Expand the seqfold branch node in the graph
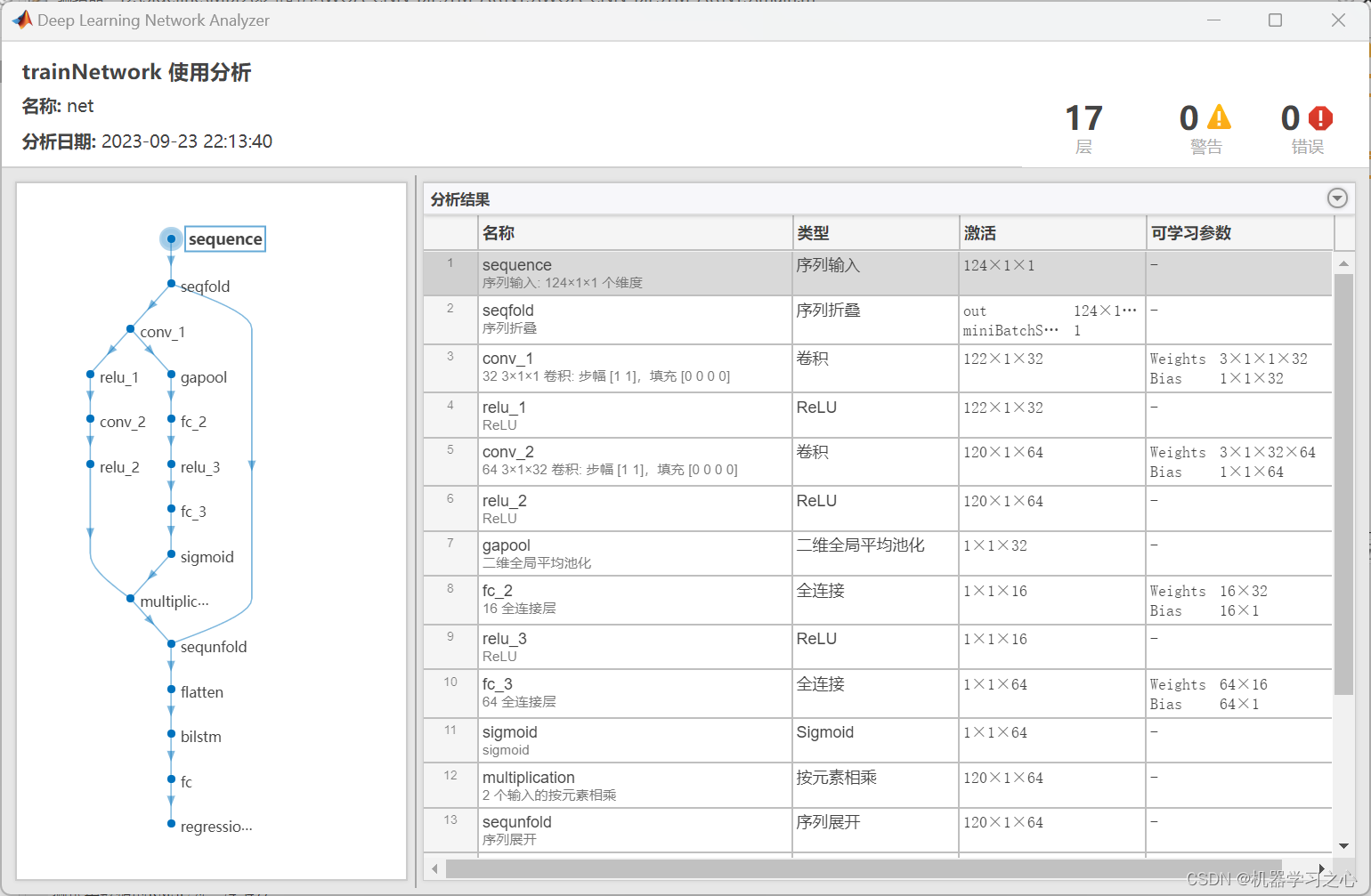The height and width of the screenshot is (896, 1371). (170, 283)
